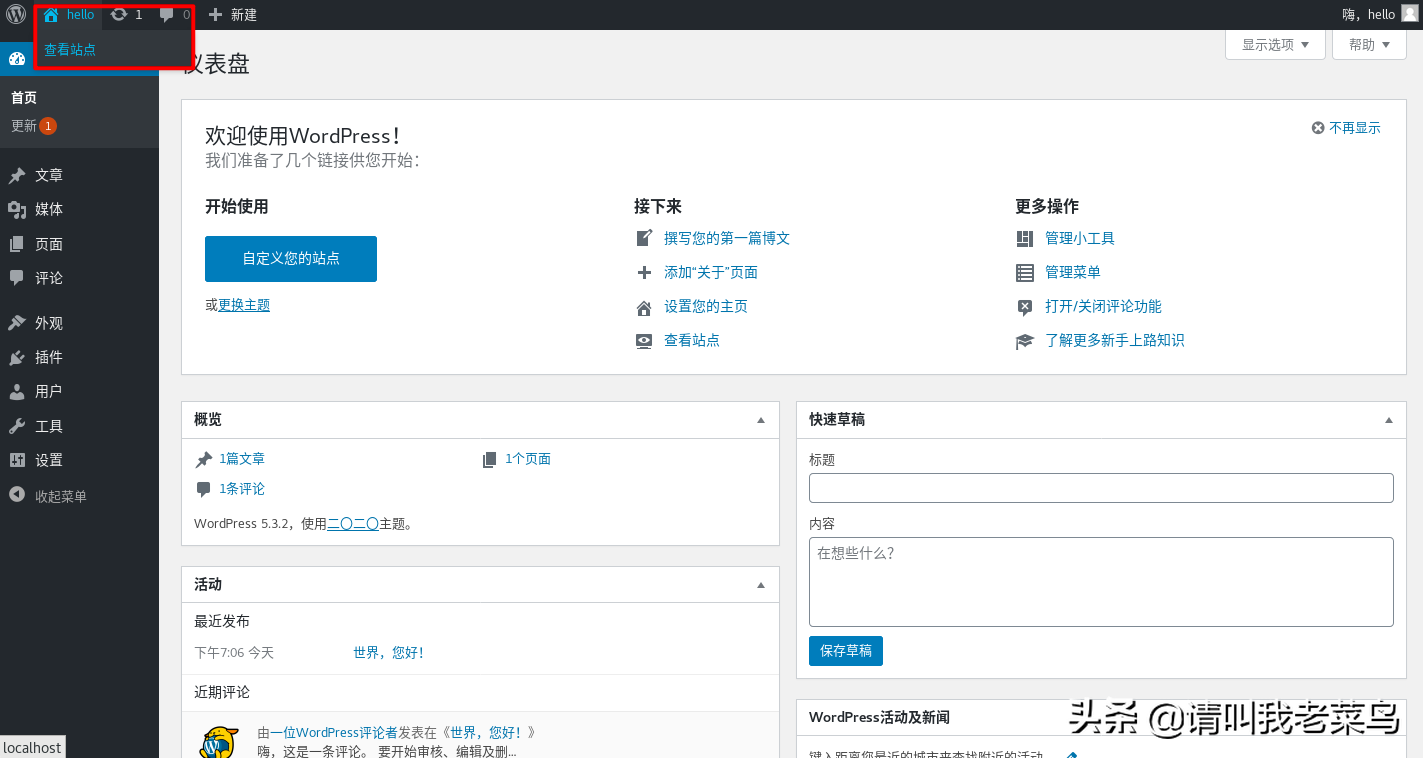Open the 世界，您好！ recent post link

[x=389, y=653]
